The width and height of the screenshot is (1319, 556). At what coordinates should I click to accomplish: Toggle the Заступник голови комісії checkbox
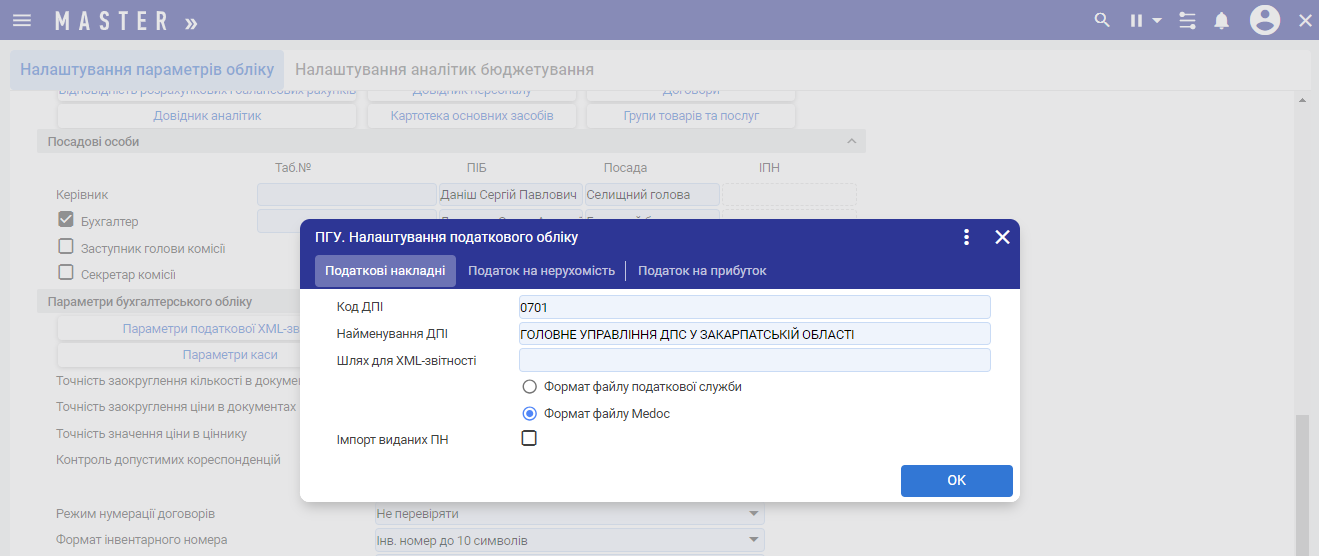click(x=66, y=247)
